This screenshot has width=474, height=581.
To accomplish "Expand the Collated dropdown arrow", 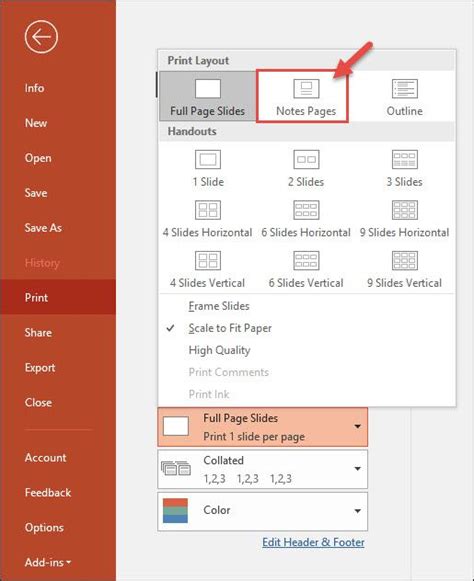I will [358, 469].
